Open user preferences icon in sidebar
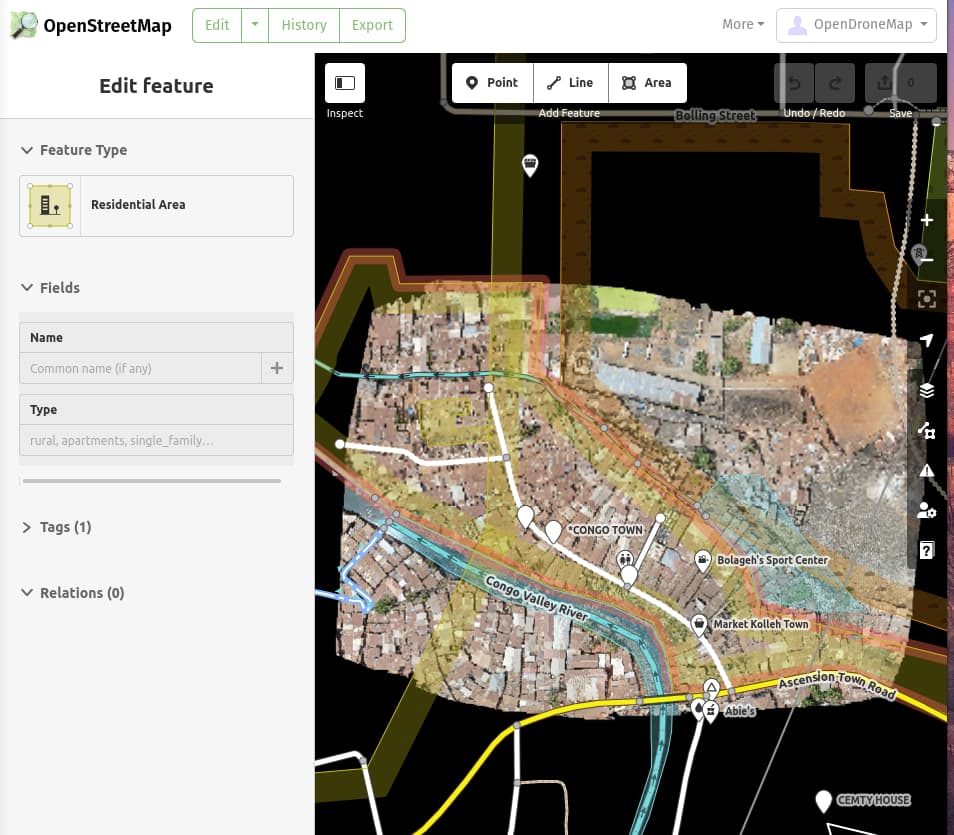This screenshot has height=835, width=954. [x=926, y=510]
